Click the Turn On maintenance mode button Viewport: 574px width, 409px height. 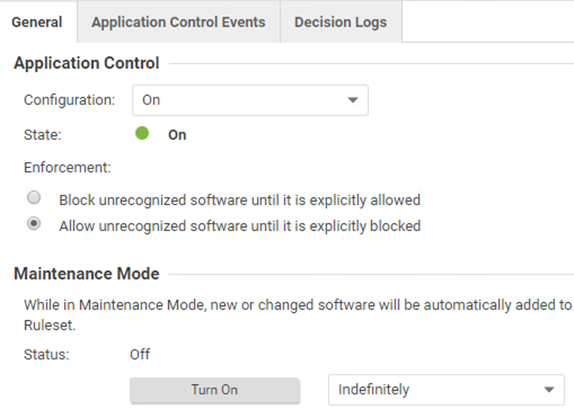(x=215, y=390)
